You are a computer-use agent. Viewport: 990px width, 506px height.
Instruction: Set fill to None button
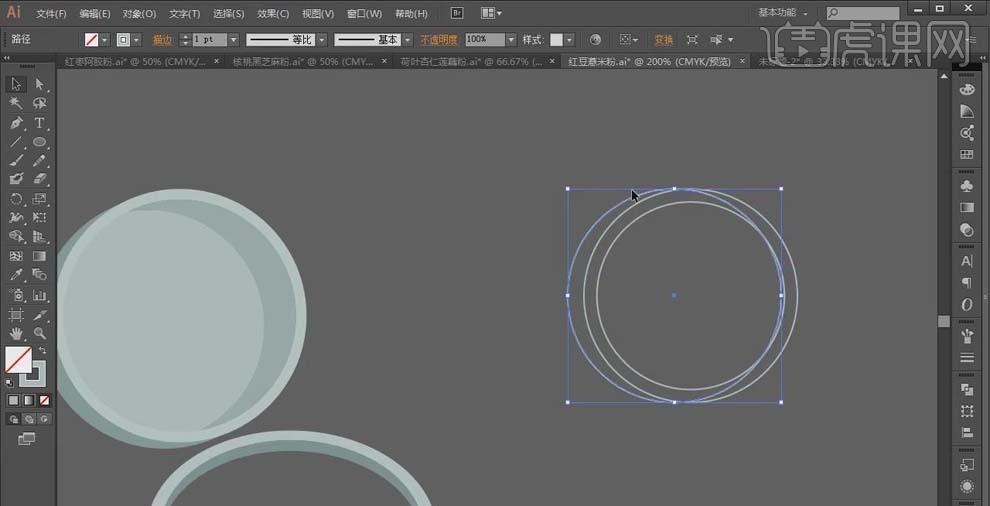44,400
